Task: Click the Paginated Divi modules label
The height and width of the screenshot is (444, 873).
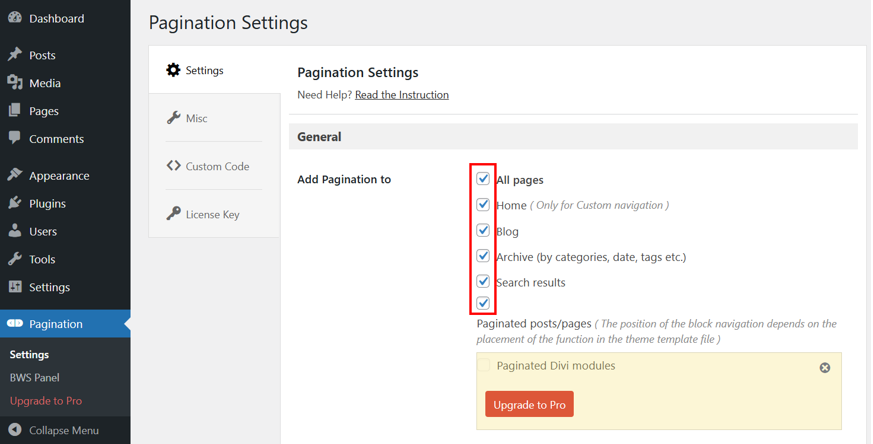Action: (x=556, y=365)
